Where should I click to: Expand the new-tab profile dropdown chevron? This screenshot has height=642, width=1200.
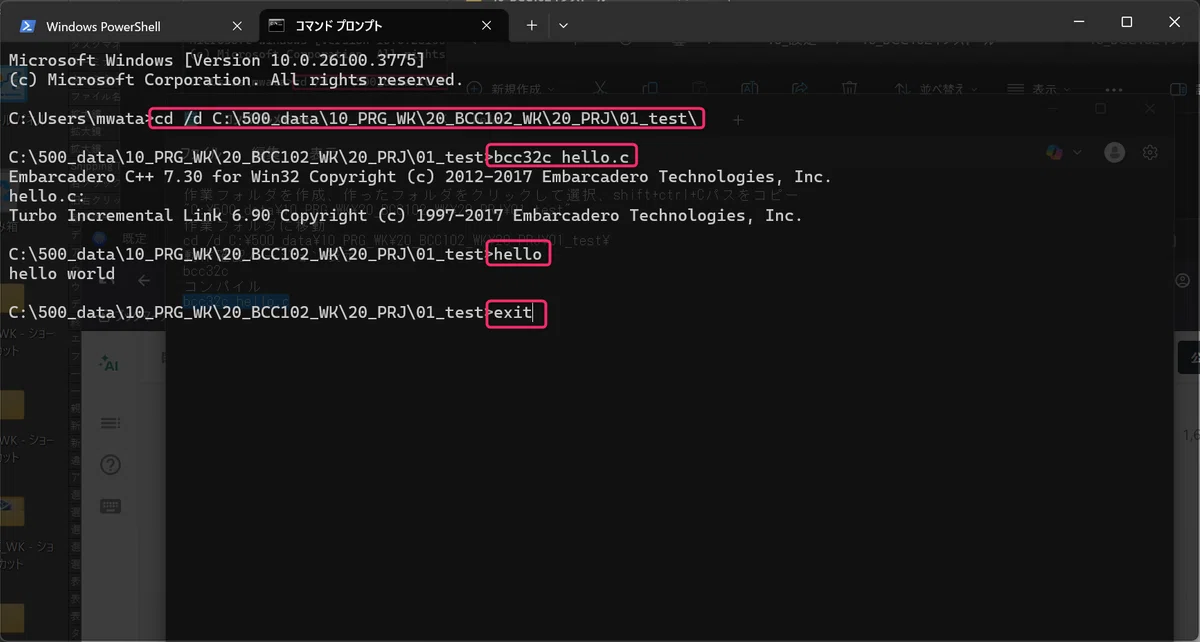click(x=564, y=26)
